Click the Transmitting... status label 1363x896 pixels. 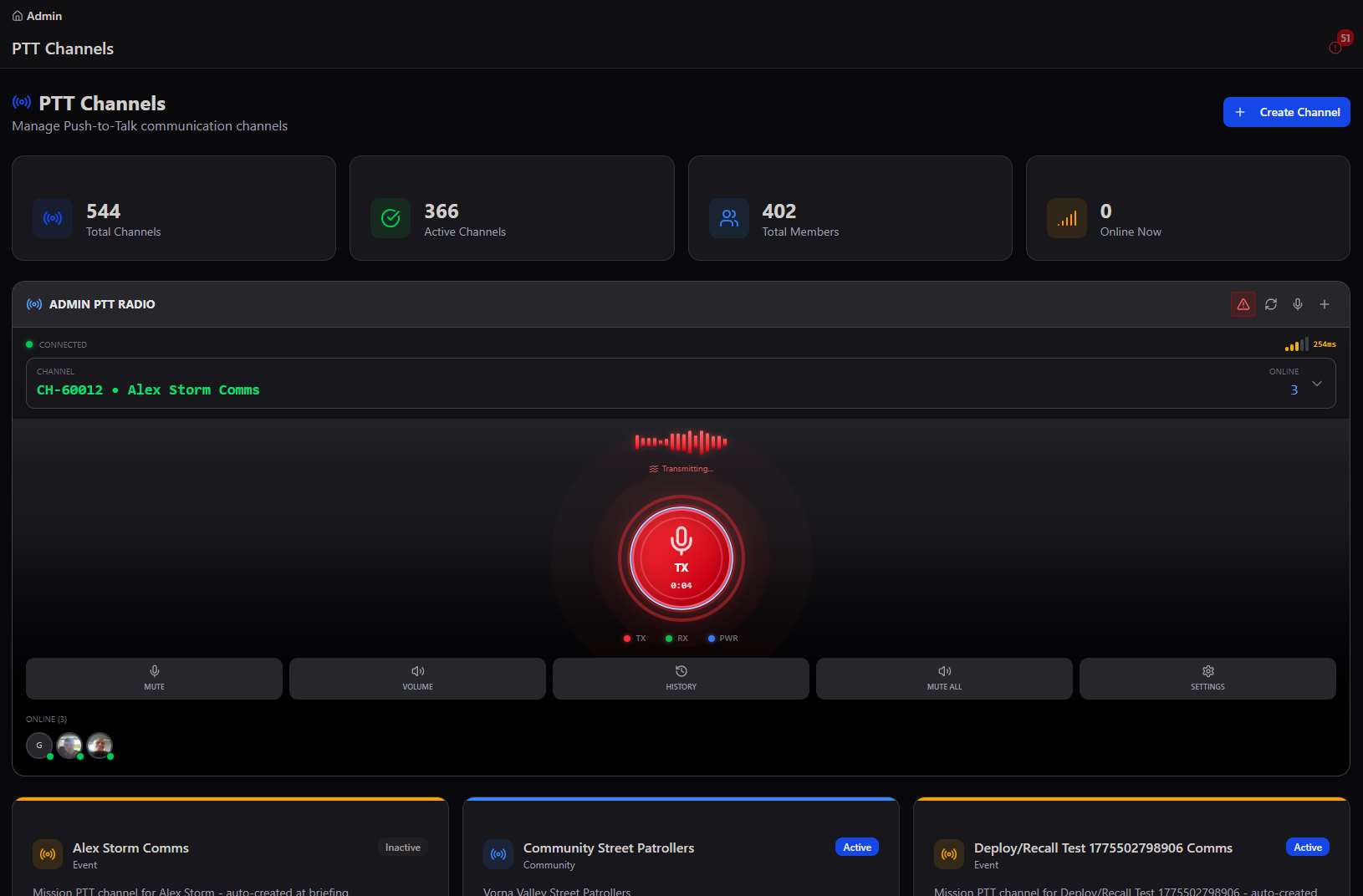coord(681,469)
